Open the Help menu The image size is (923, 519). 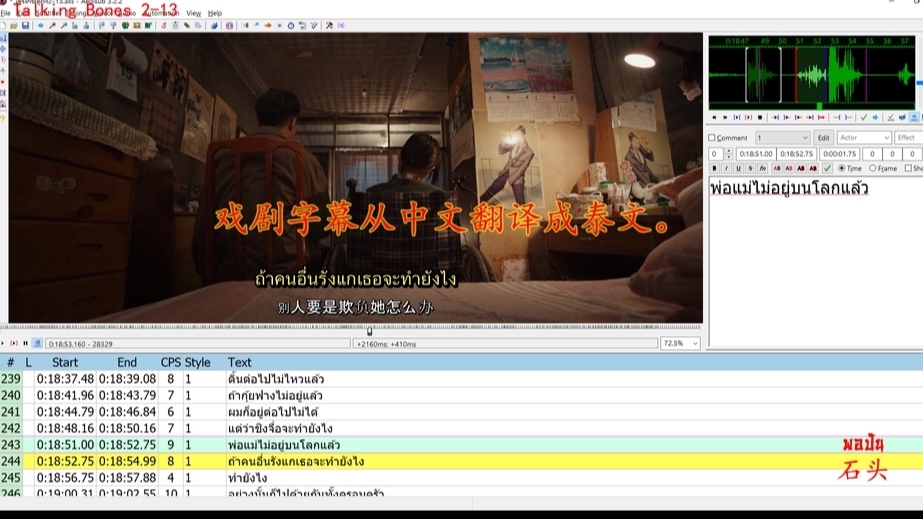[215, 13]
